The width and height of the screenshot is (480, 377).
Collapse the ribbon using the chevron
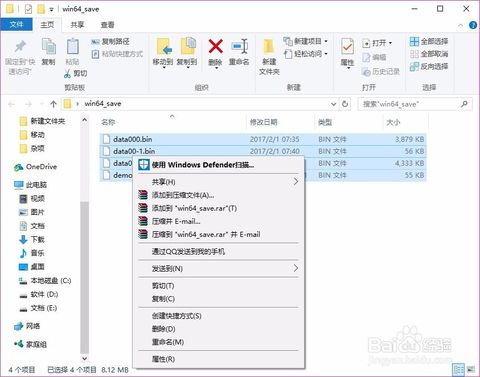point(461,25)
